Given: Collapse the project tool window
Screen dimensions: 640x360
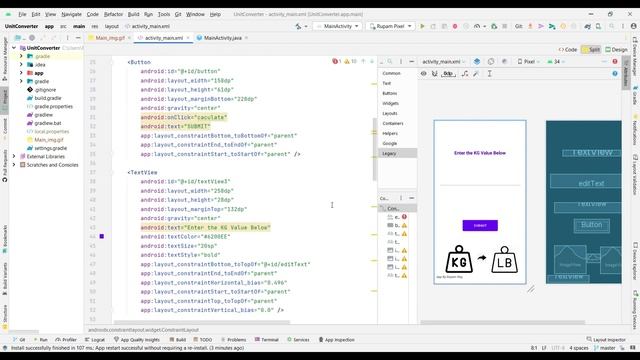Looking at the screenshot, I should (x=78, y=38).
